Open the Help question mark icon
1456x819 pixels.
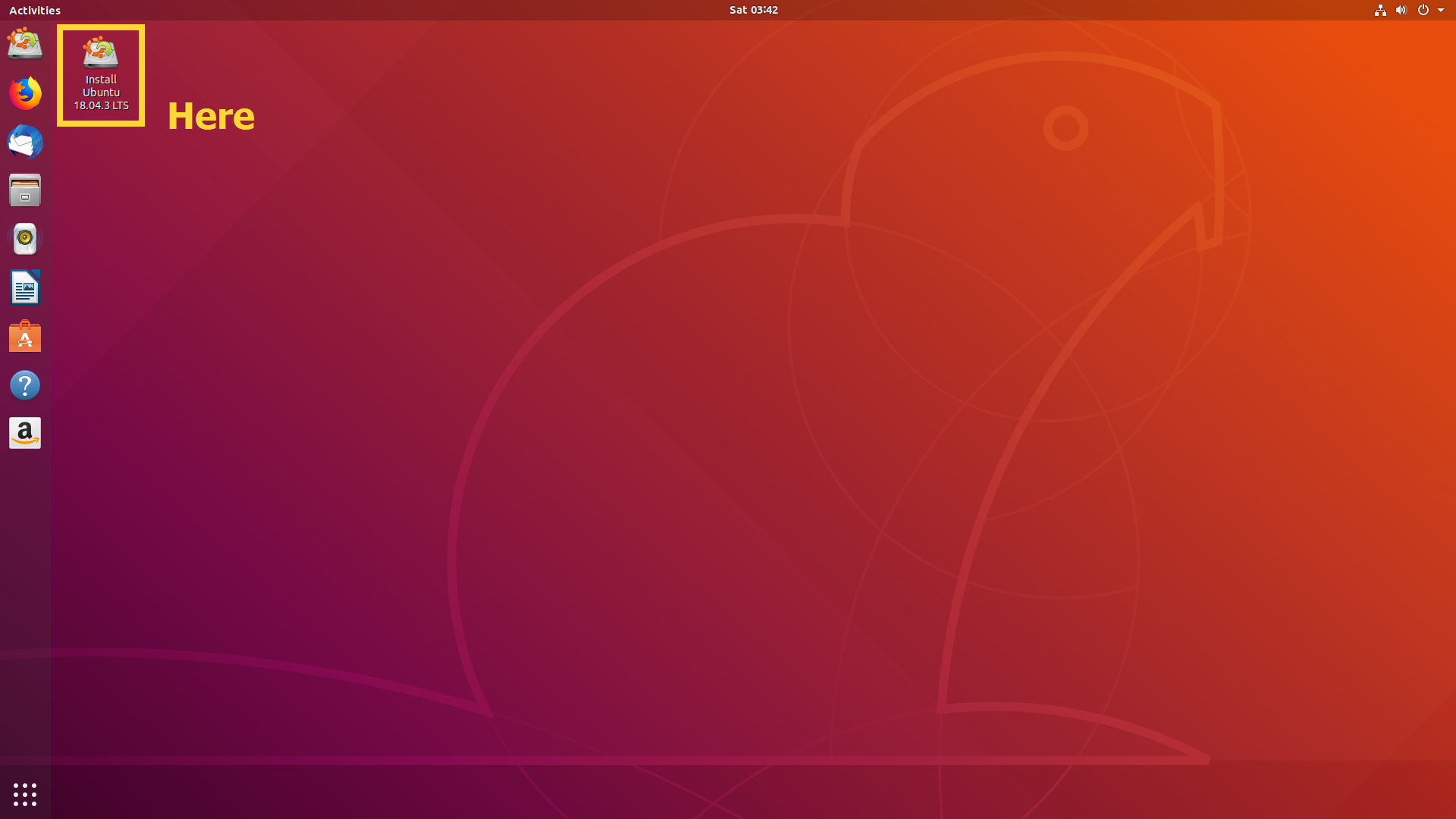coord(25,385)
